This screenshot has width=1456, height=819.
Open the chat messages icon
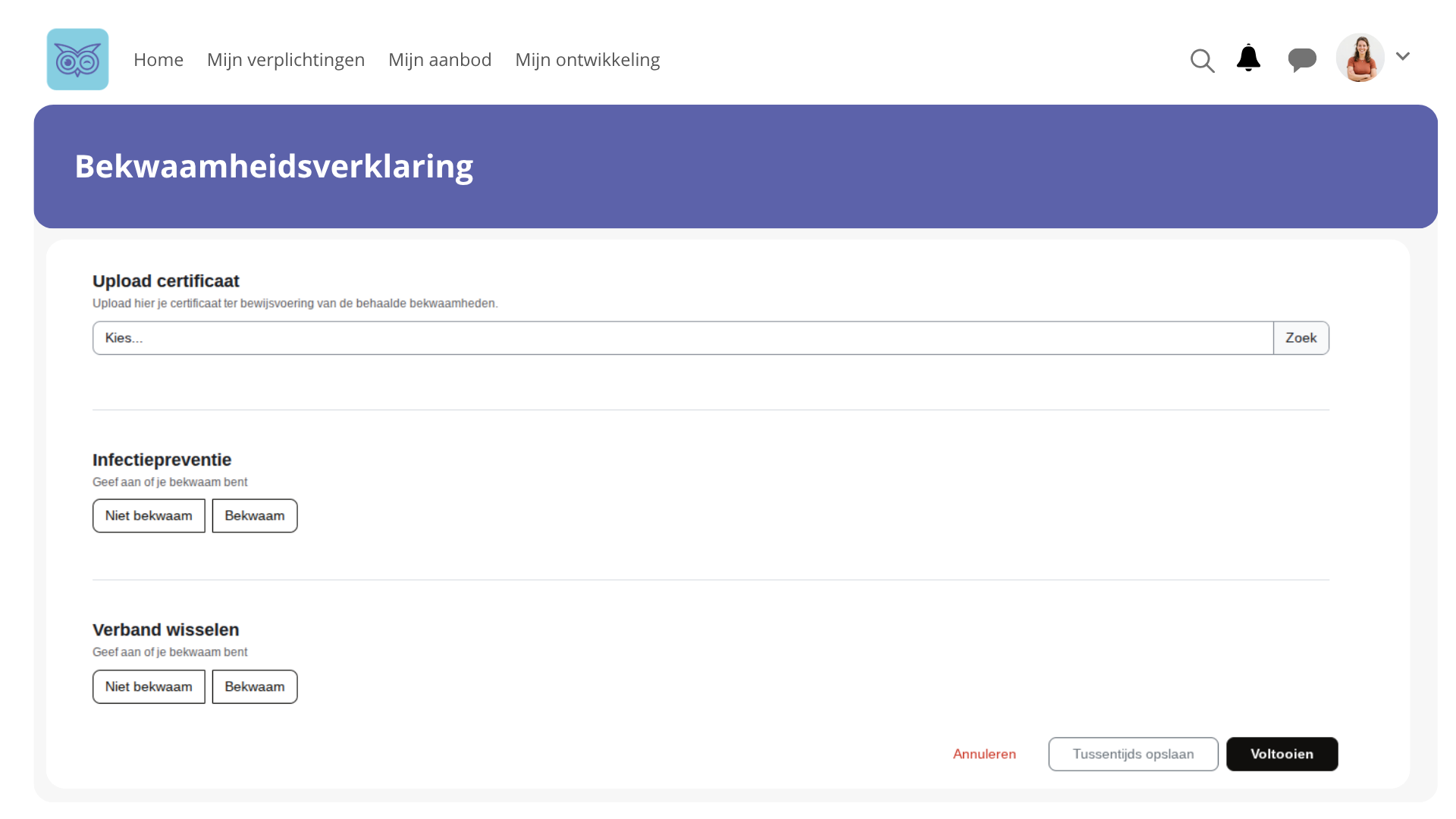pyautogui.click(x=1302, y=59)
